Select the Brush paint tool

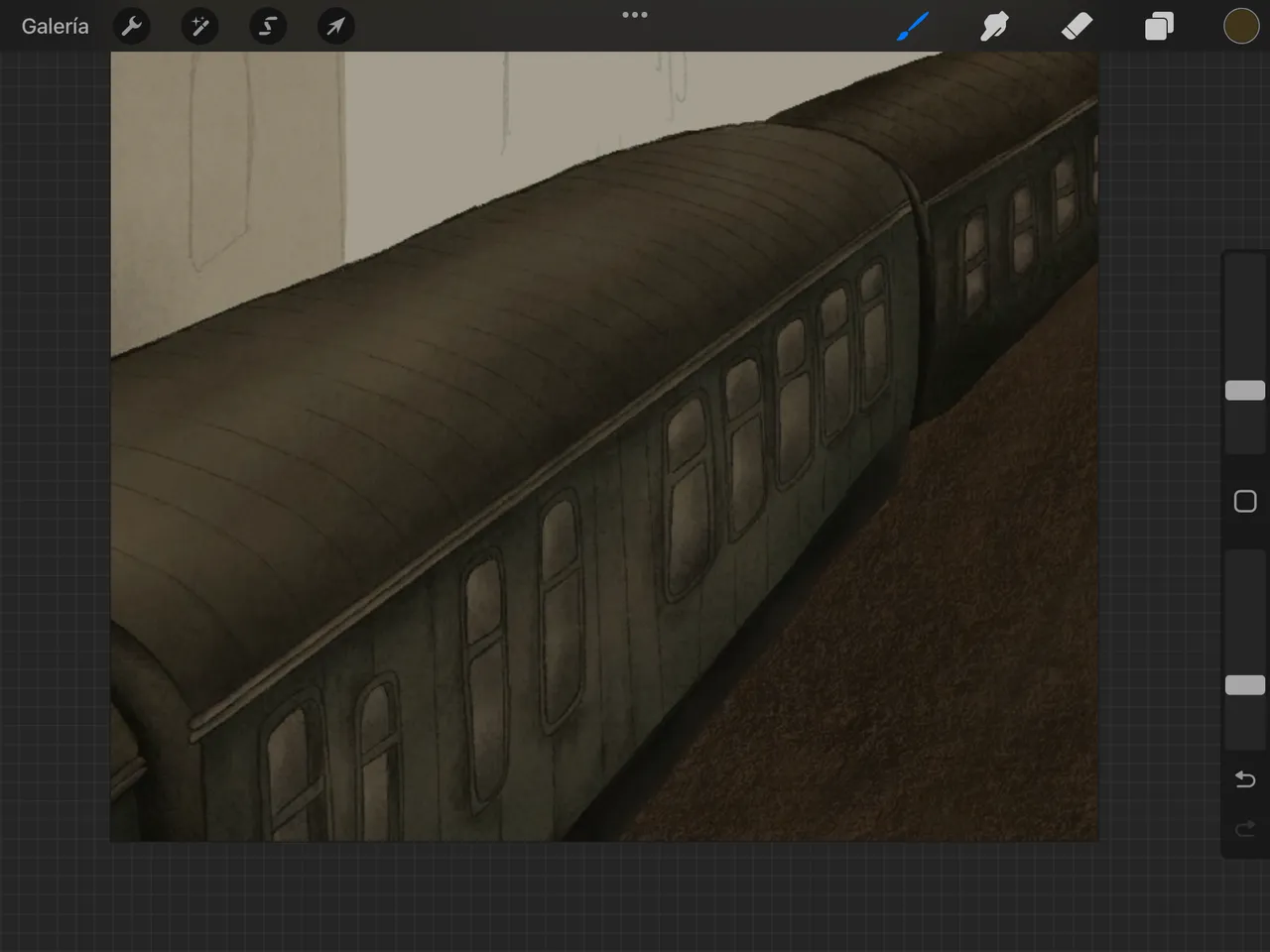tap(913, 26)
